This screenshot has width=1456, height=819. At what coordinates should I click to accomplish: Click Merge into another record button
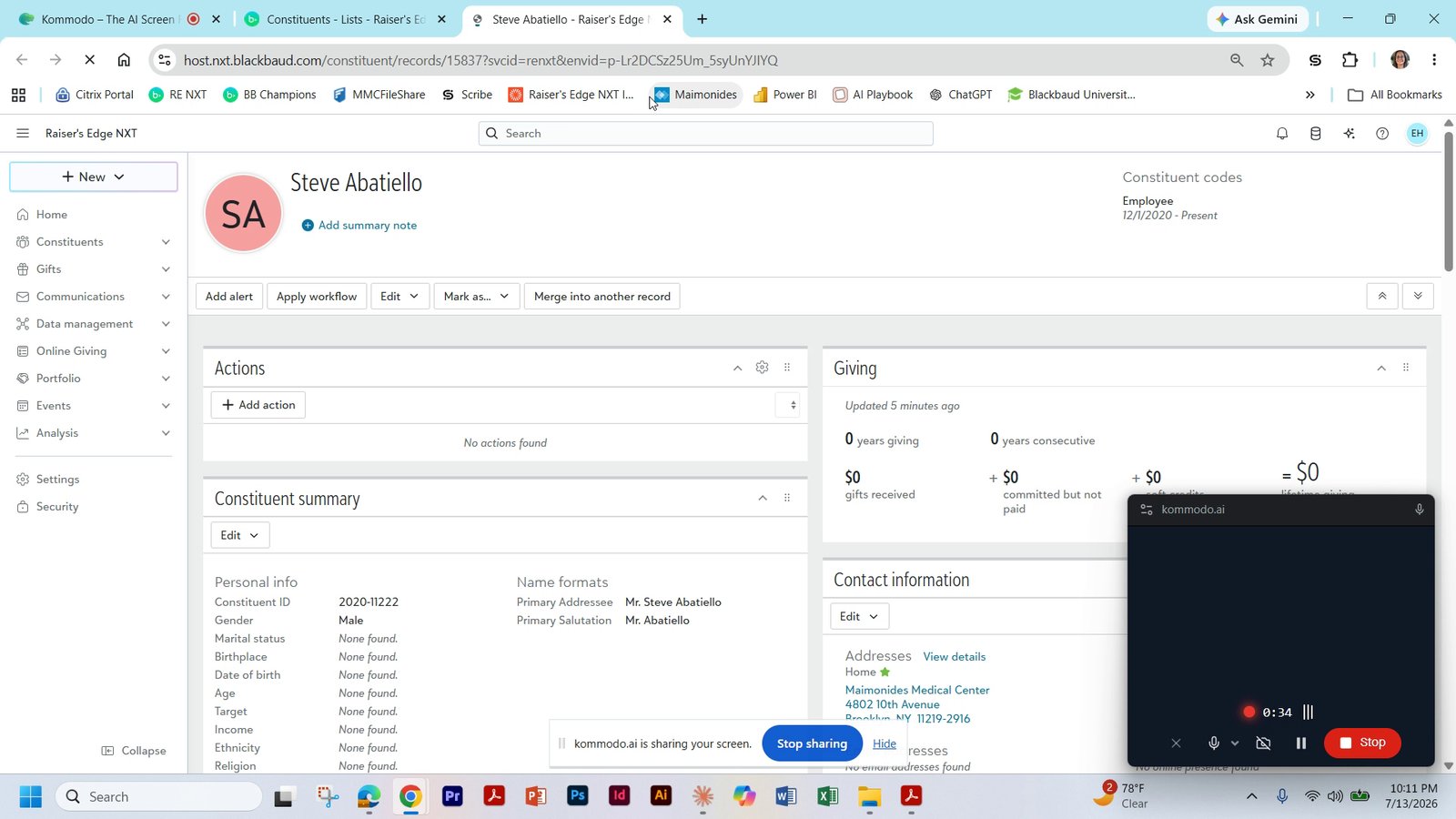point(602,297)
